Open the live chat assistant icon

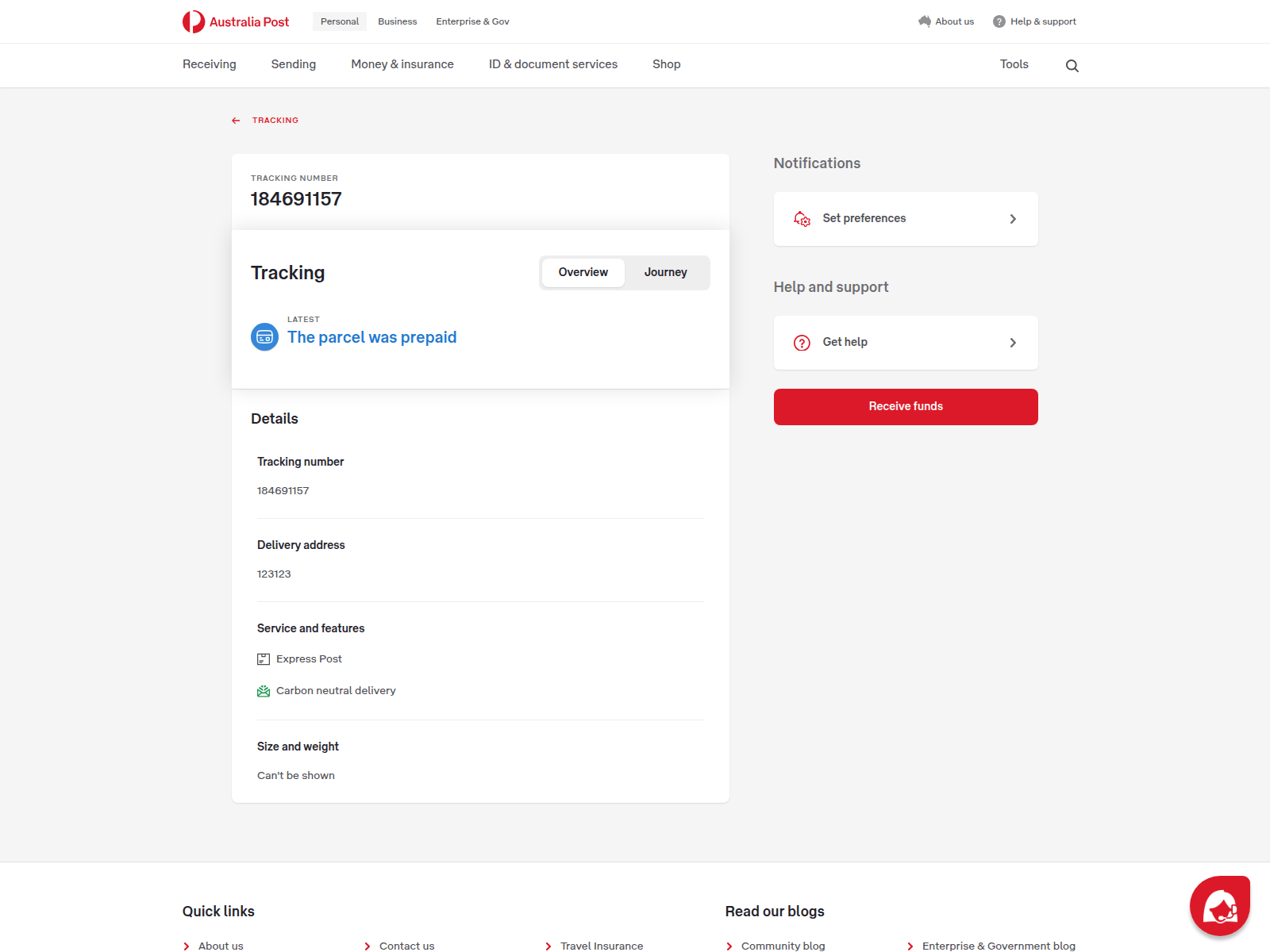pos(1219,906)
